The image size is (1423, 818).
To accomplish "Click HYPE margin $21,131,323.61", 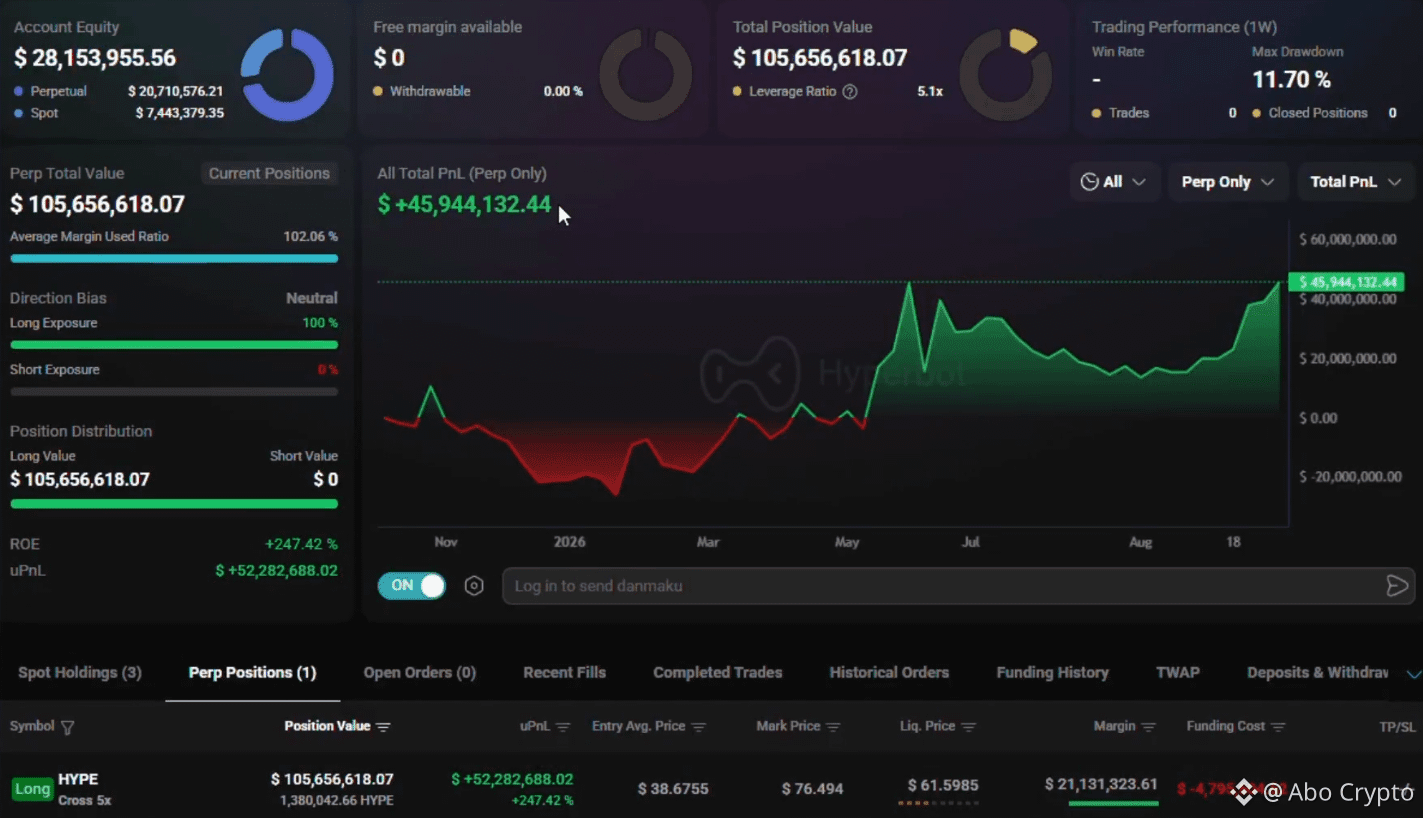I will [1101, 784].
